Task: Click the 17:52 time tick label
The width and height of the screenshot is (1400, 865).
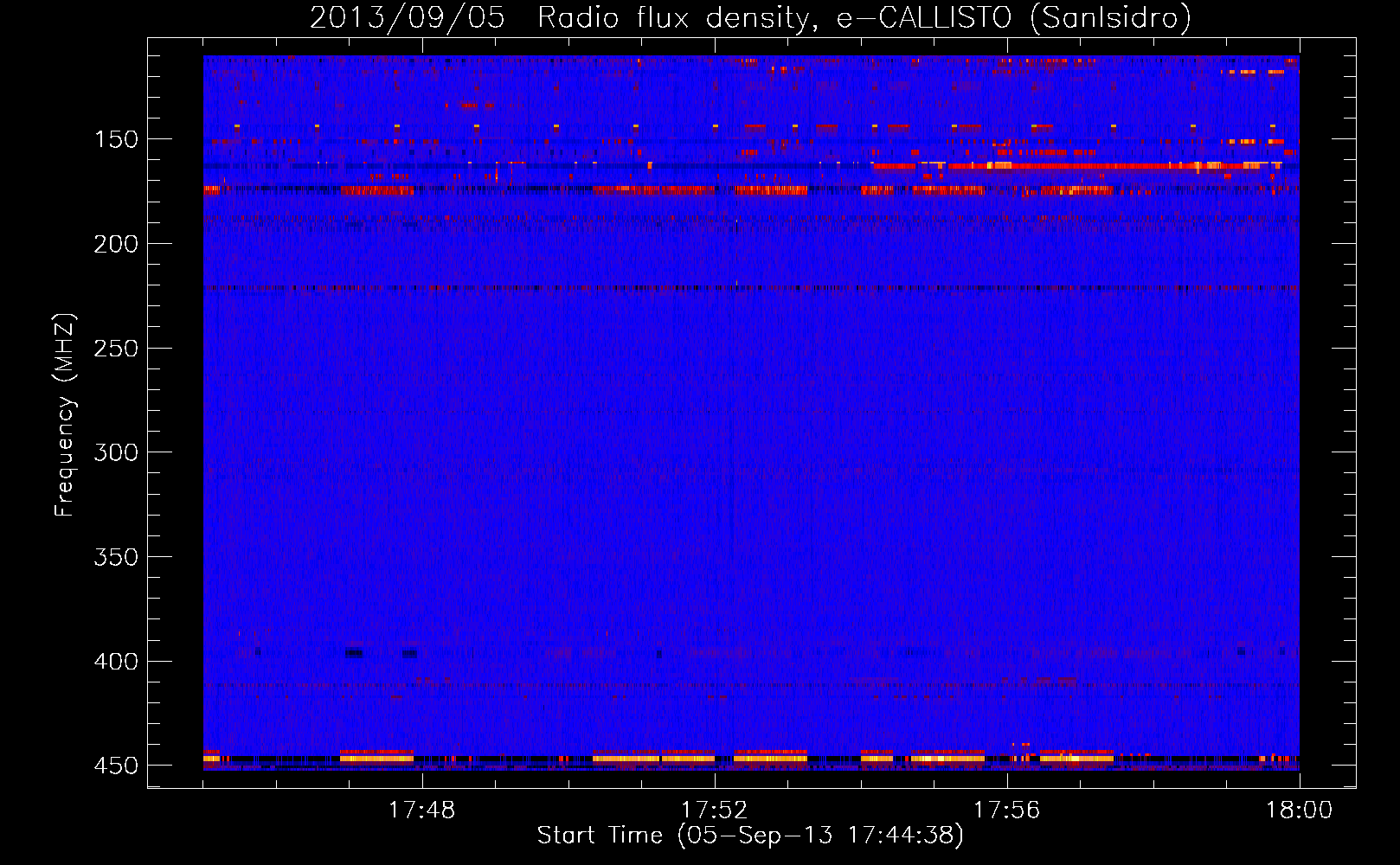Action: 715,811
